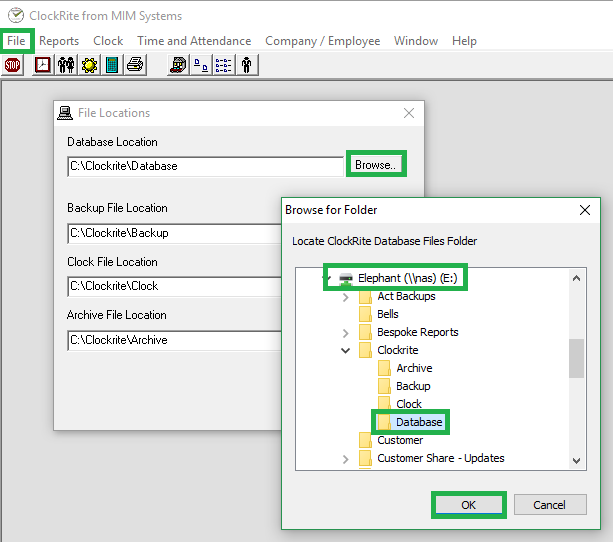Click the Archive File Location field

[x=174, y=340]
